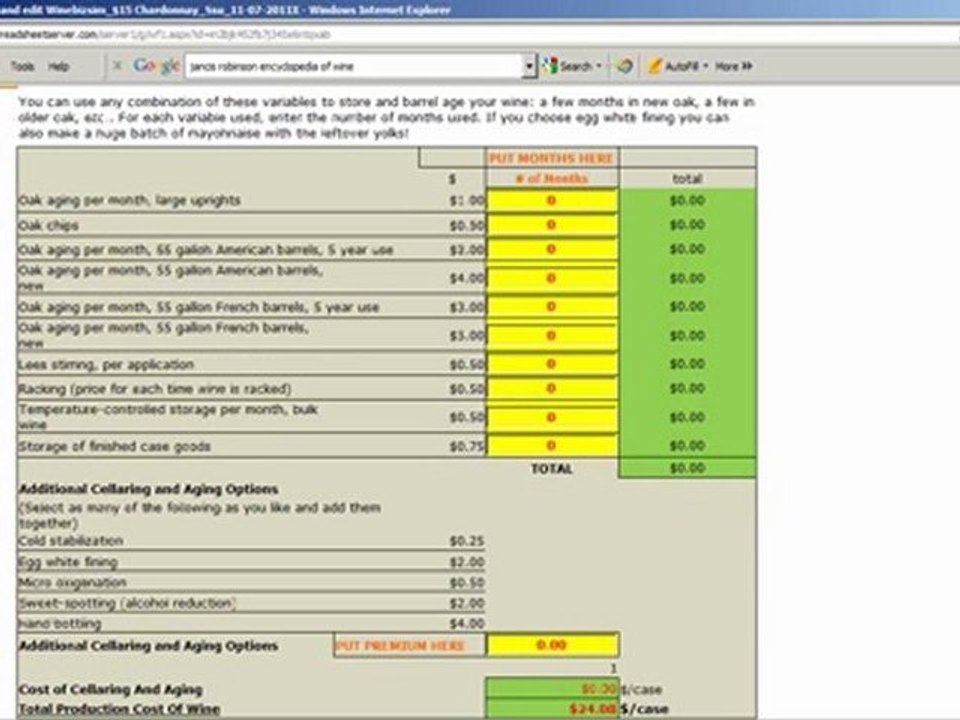Click the green TOTAL $0.00 cell

coord(687,468)
